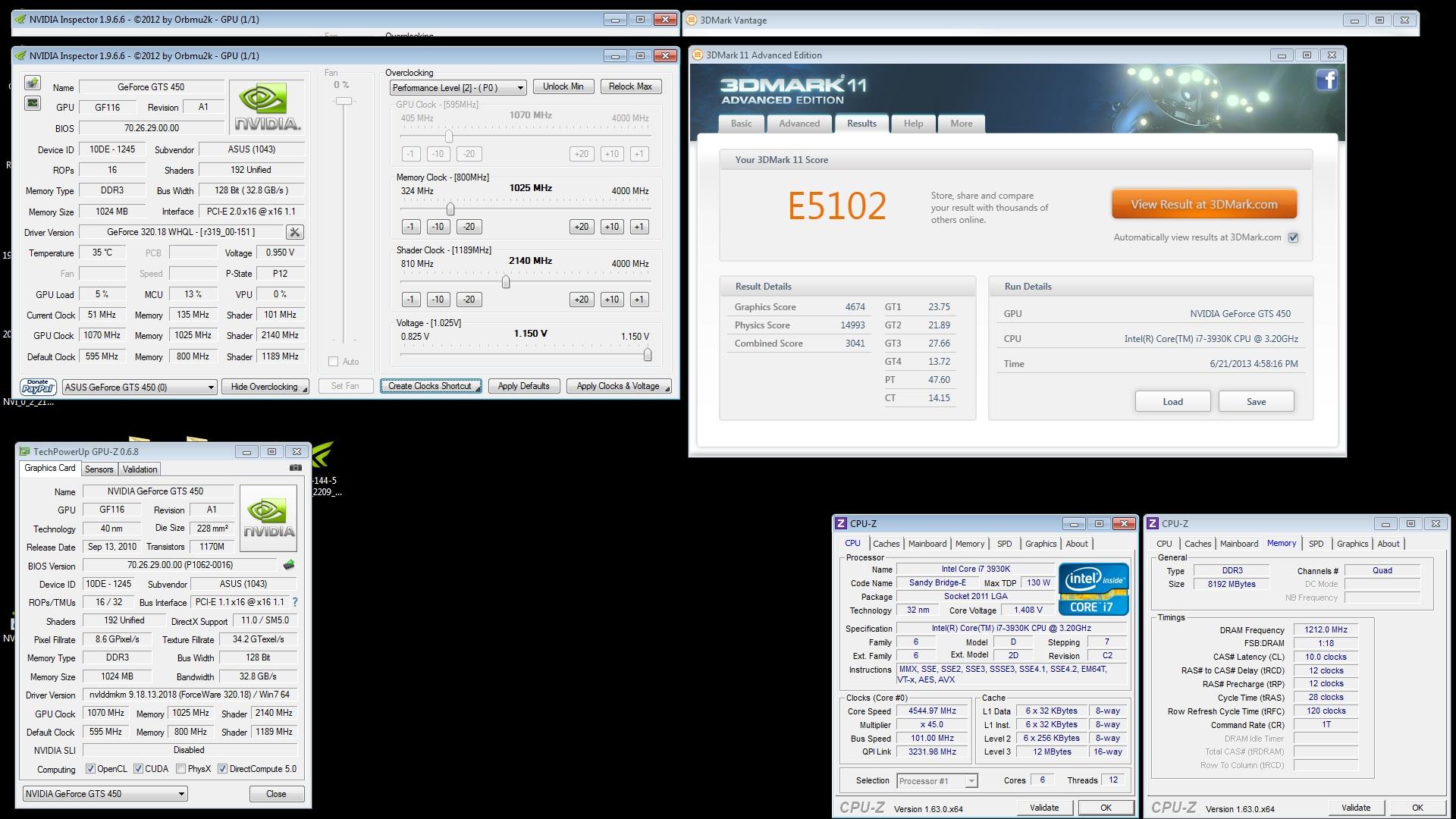
Task: Toggle the DirectCompute 5.0 checkbox
Action: point(222,769)
